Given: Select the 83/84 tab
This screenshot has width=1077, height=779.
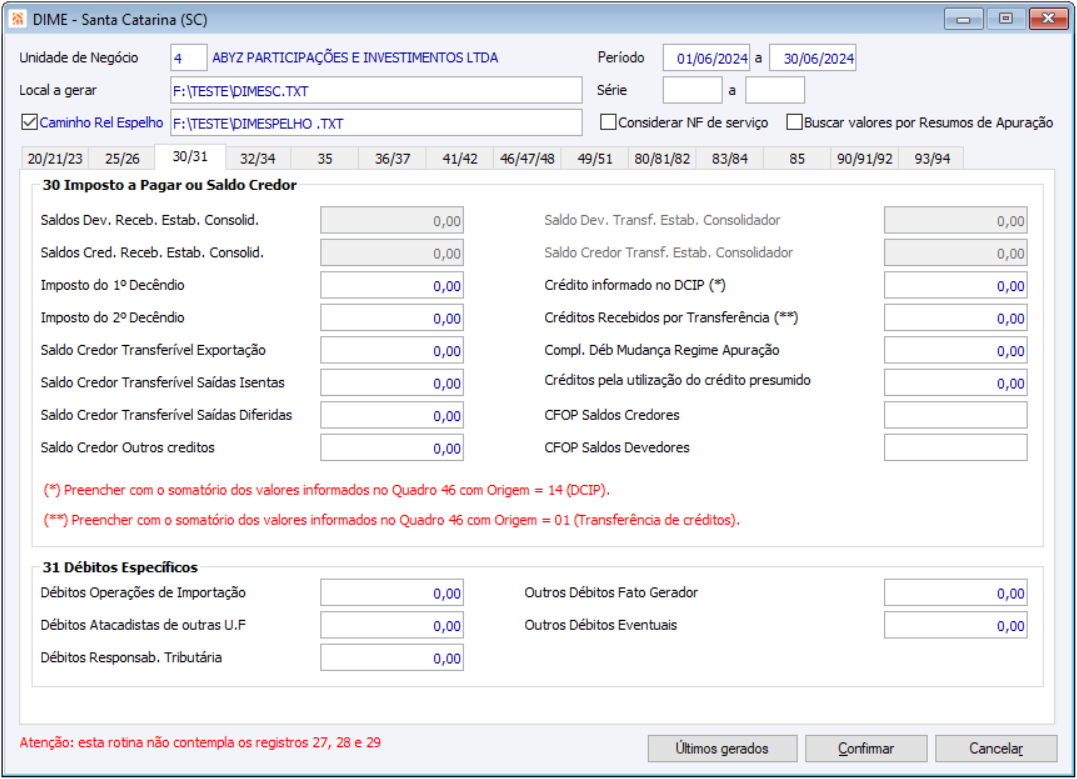Looking at the screenshot, I should 729,159.
